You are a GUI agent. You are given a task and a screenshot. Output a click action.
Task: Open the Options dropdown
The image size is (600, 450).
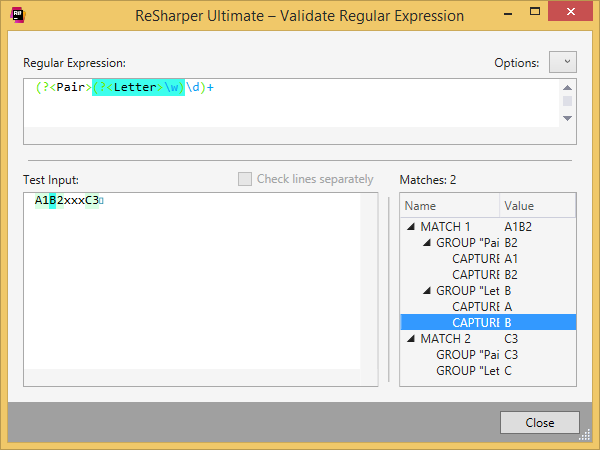tap(563, 62)
